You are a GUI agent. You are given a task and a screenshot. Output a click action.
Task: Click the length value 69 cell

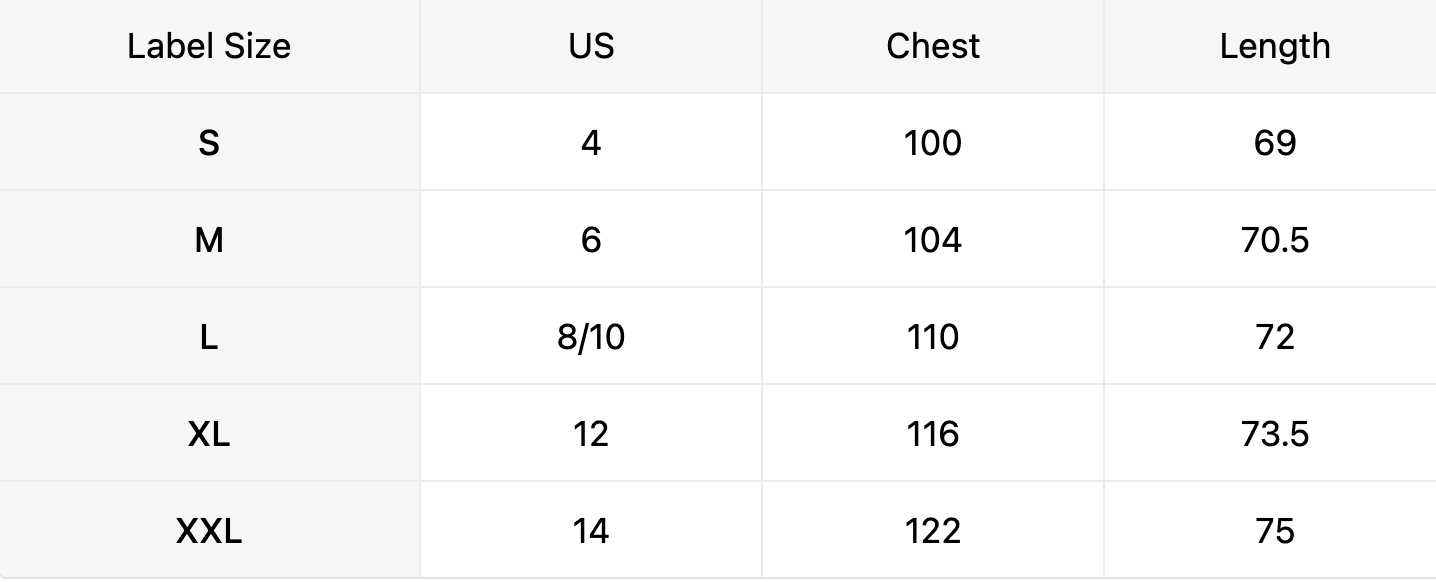(x=1275, y=143)
